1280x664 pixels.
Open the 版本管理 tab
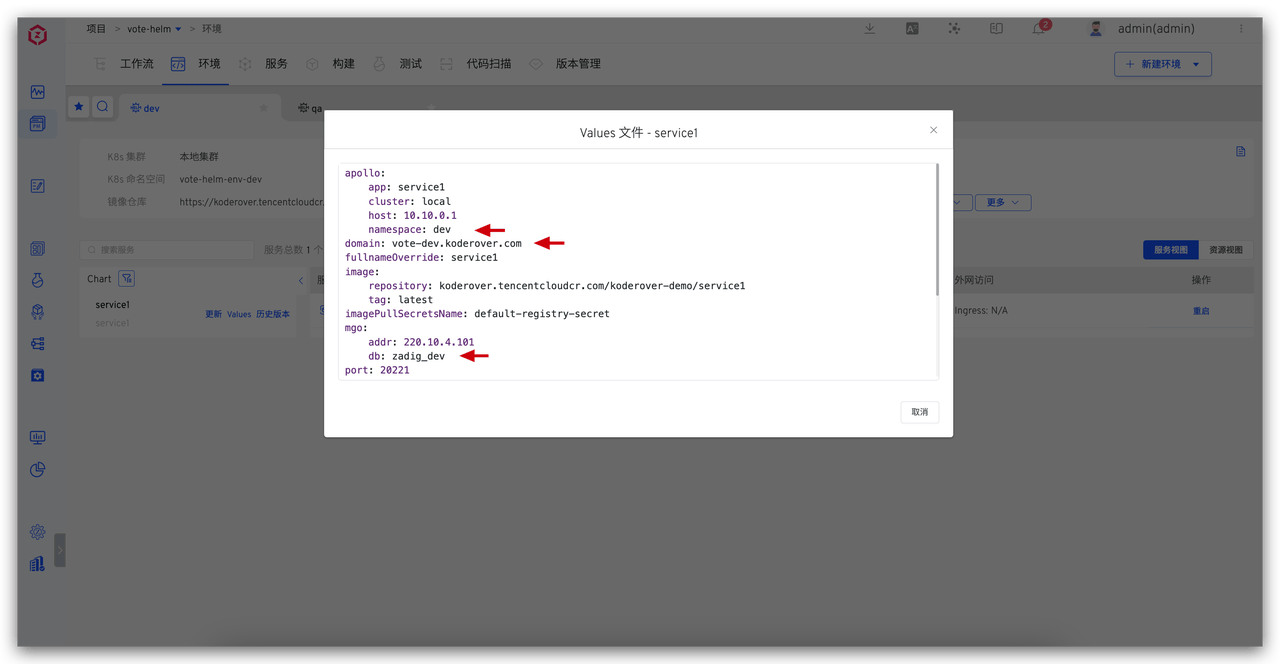coord(577,64)
